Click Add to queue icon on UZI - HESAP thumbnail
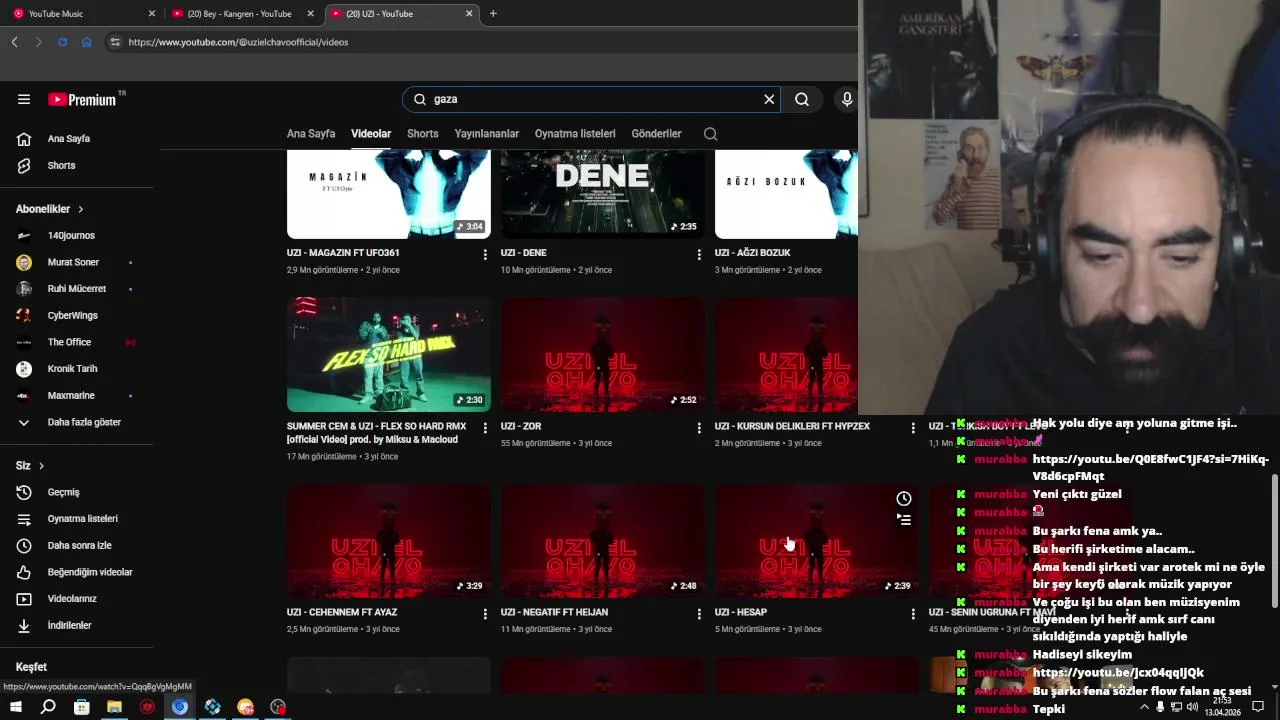1280x720 pixels. click(904, 520)
